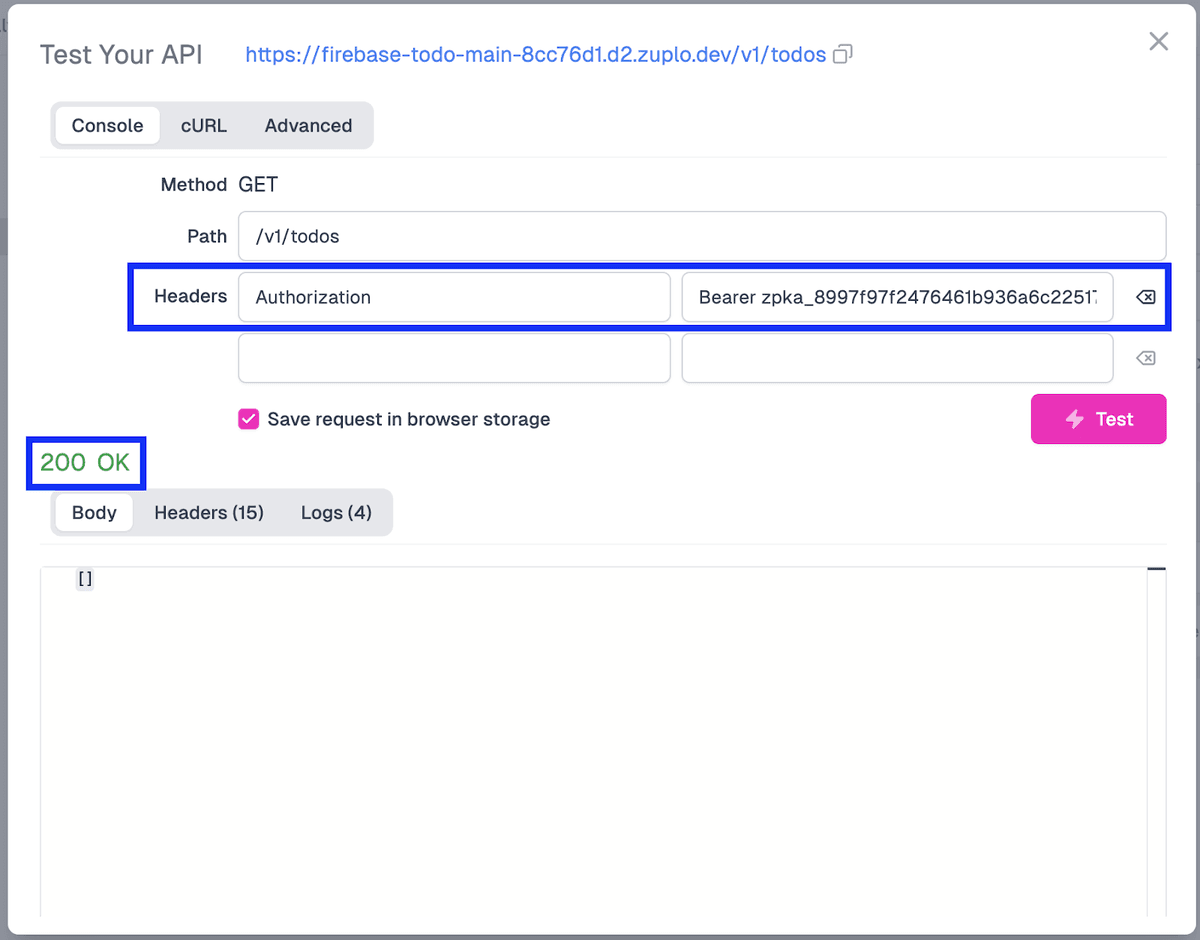Click the 200 OK status indicator
The height and width of the screenshot is (940, 1200).
point(84,463)
